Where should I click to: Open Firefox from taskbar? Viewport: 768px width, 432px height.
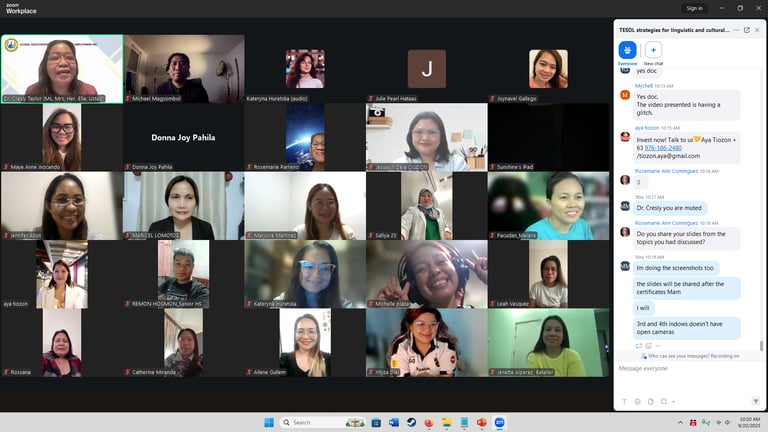click(429, 423)
